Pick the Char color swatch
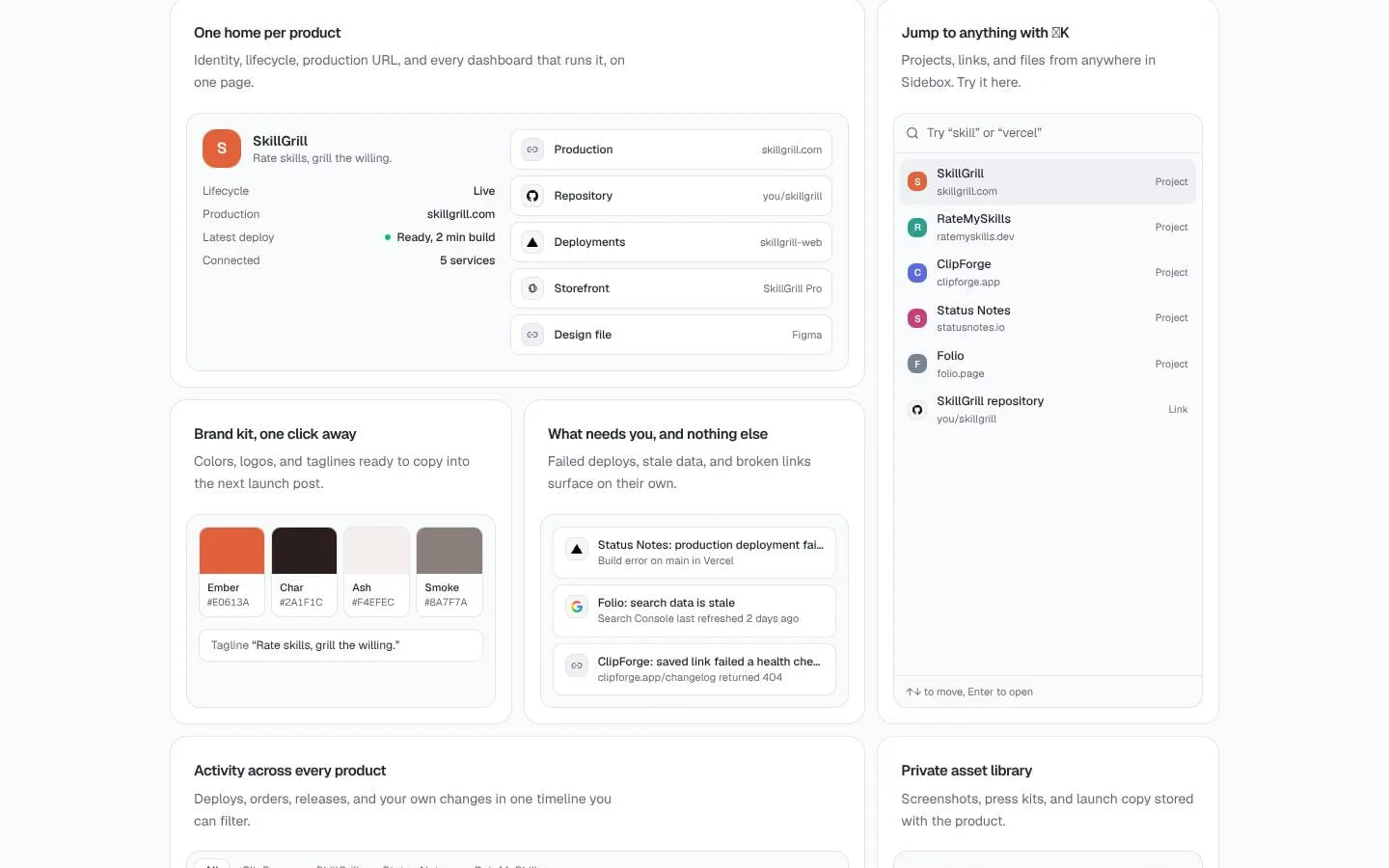Viewport: 1389px width, 868px height. click(x=304, y=551)
